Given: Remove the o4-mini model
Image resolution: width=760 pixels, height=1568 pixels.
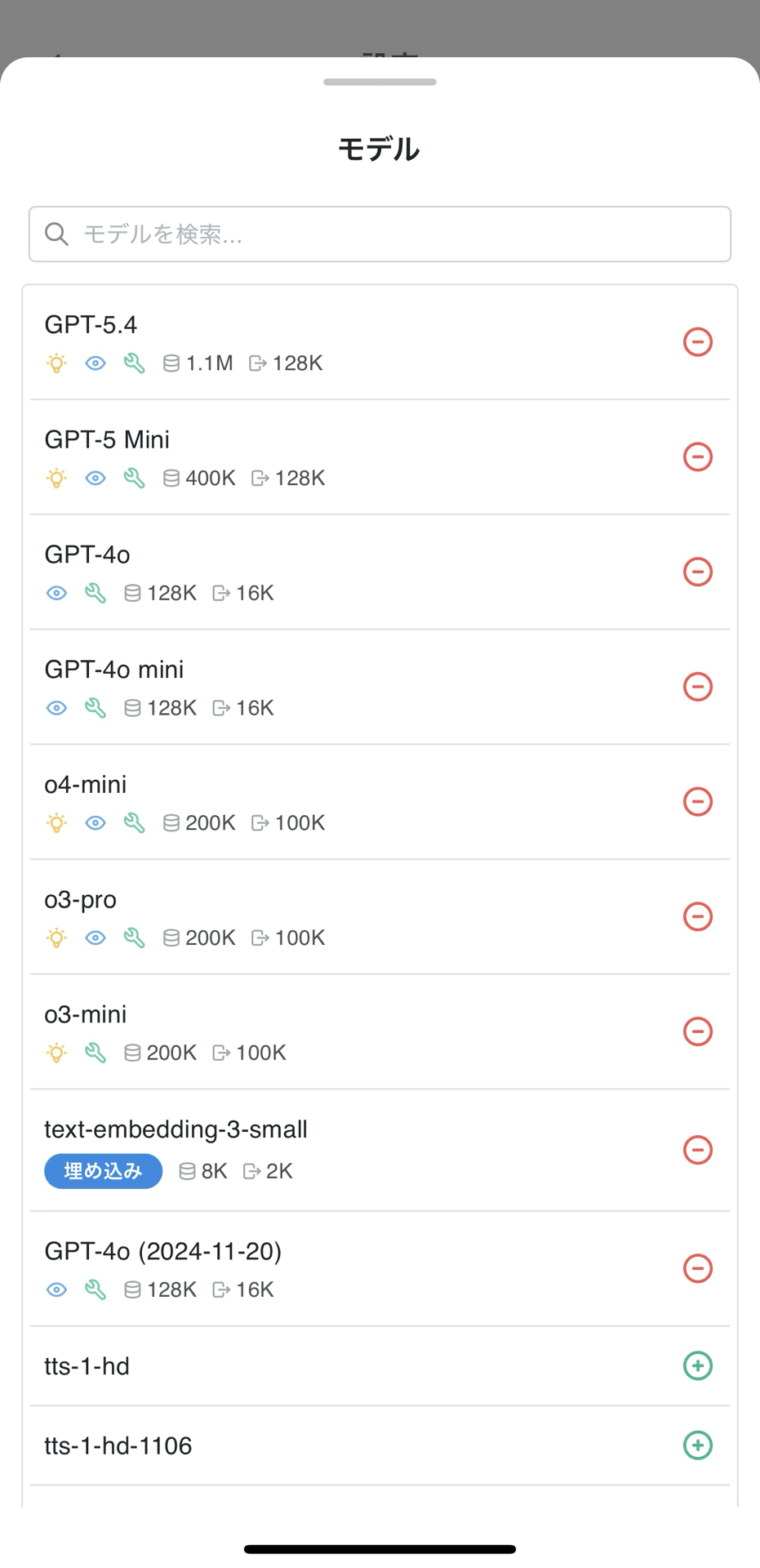Looking at the screenshot, I should pyautogui.click(x=697, y=801).
